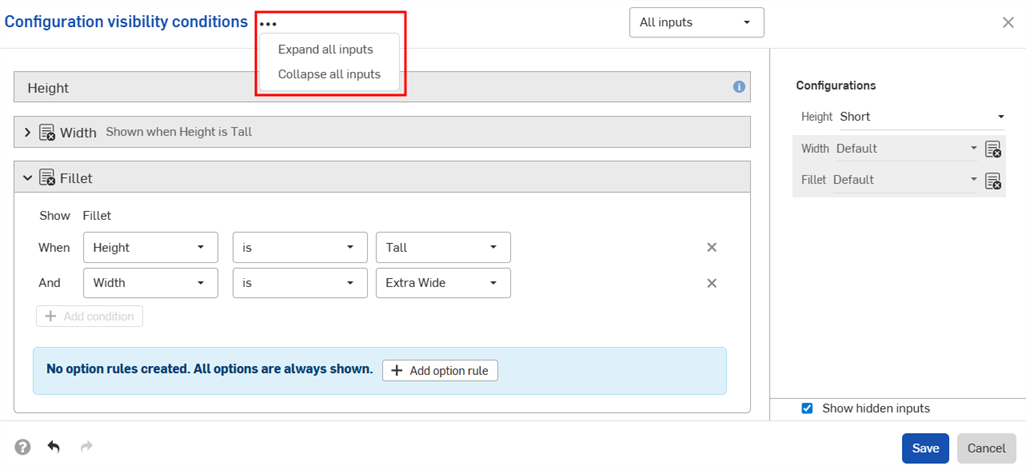Remove the Width is Extra Wide condition

[x=712, y=283]
